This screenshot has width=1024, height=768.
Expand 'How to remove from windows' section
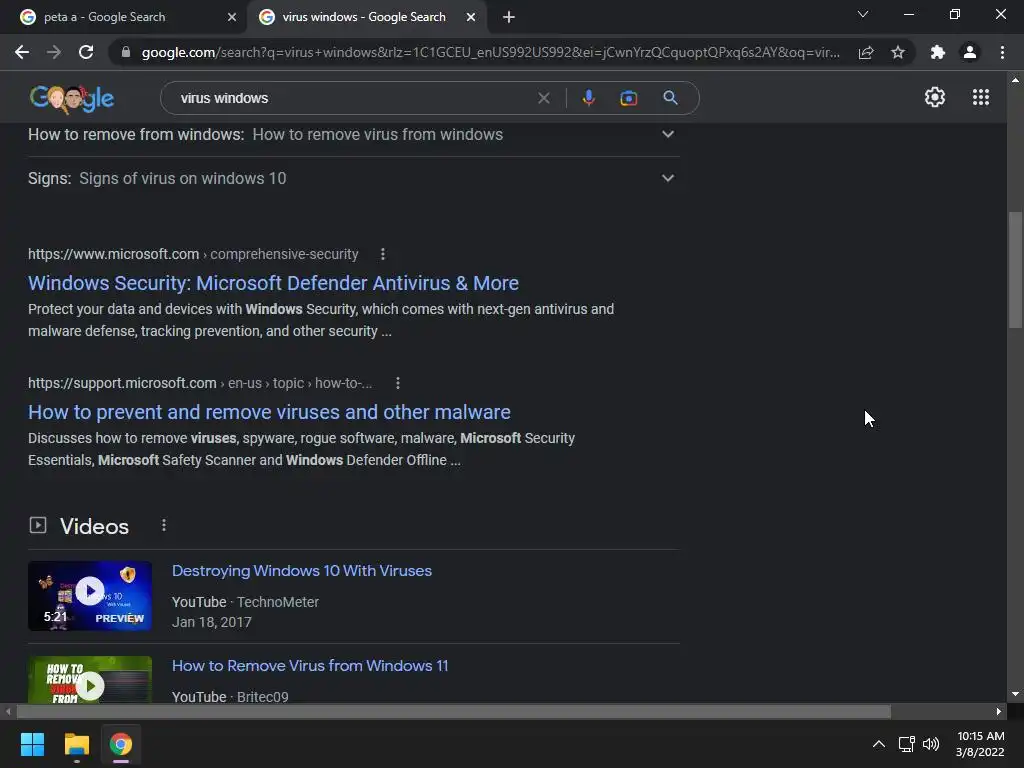pyautogui.click(x=667, y=135)
